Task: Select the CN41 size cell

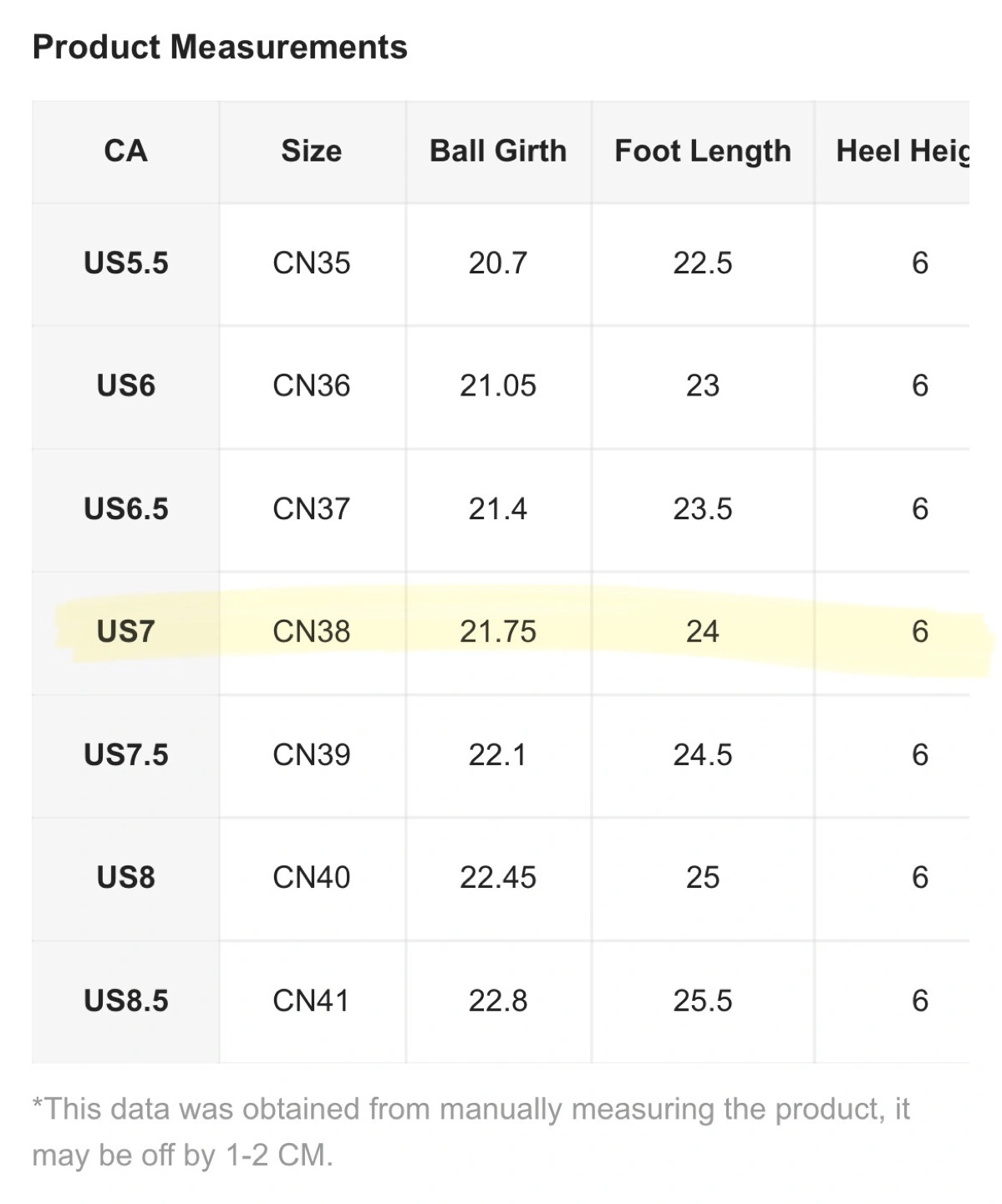Action: (x=312, y=1001)
